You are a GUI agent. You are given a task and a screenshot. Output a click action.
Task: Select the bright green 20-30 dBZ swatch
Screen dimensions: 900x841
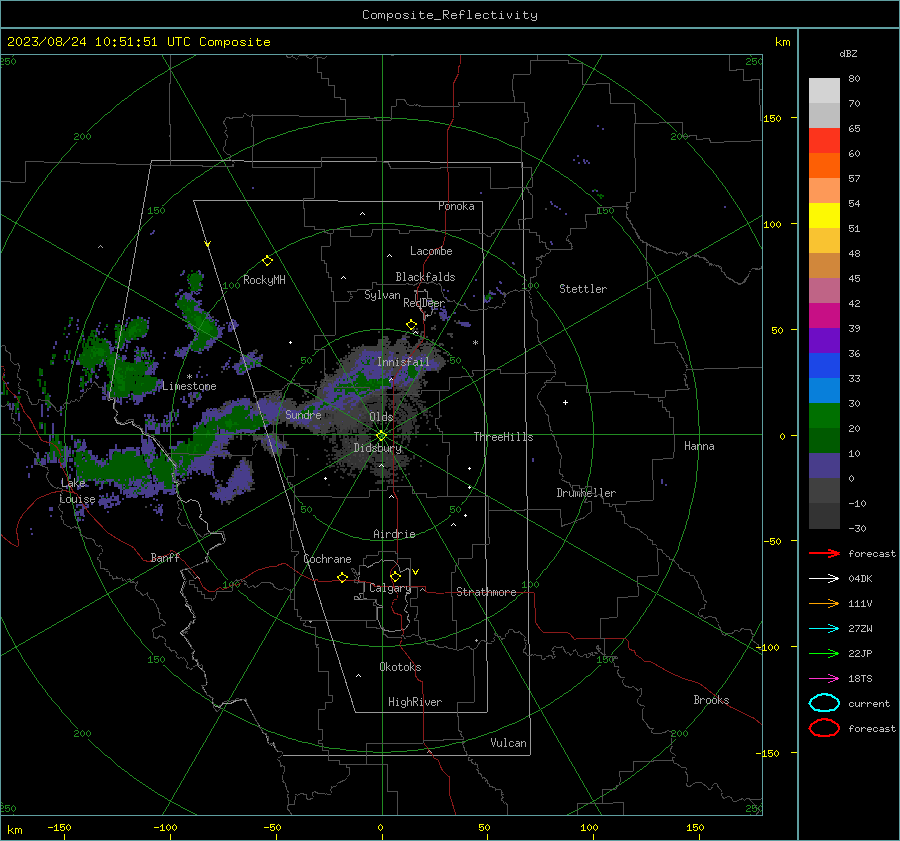824,415
